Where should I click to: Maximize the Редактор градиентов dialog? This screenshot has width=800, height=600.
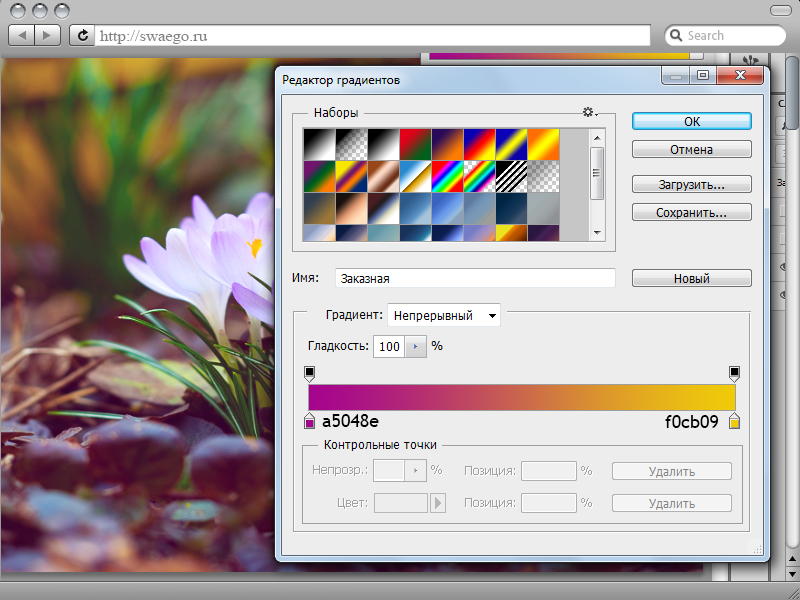pos(703,76)
